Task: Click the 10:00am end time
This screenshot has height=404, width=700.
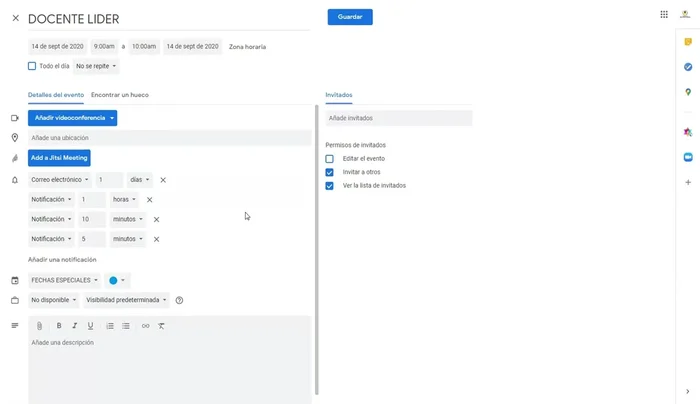Action: click(x=144, y=46)
